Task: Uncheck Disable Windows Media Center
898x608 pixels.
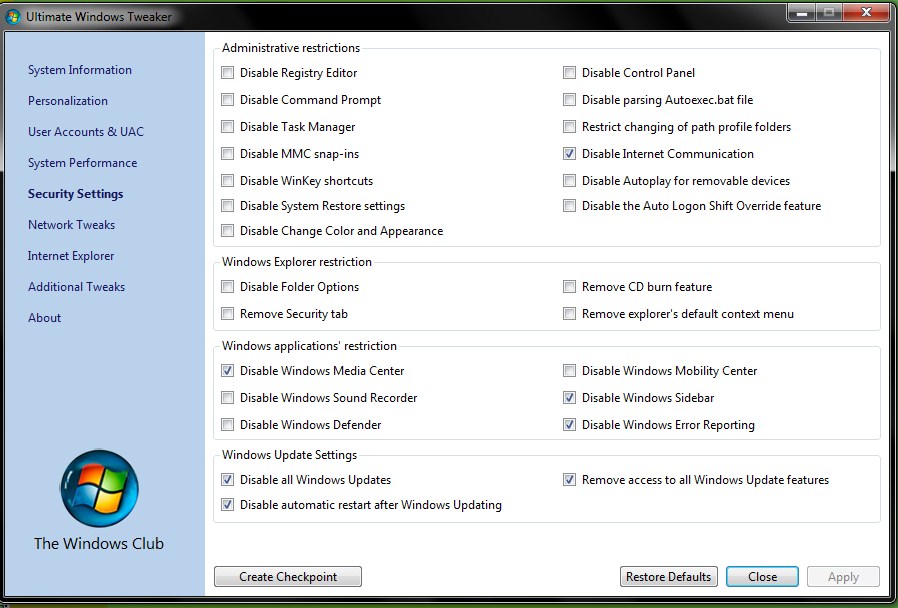Action: [x=227, y=370]
